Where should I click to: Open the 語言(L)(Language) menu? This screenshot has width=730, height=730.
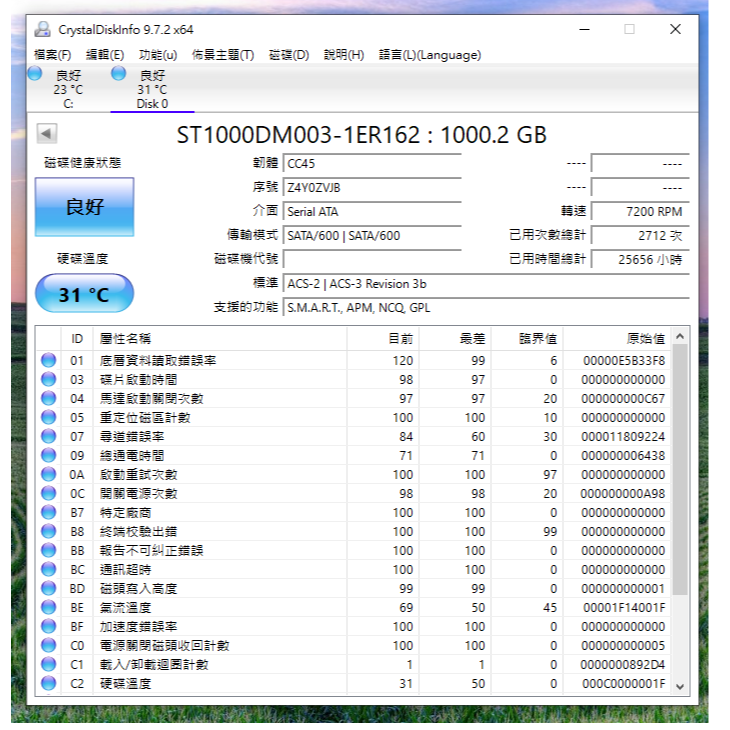tap(430, 55)
